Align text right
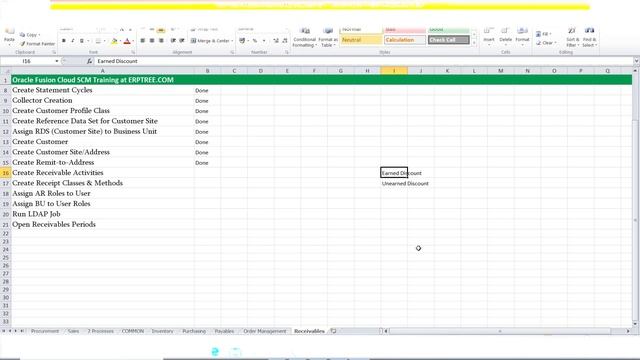This screenshot has width=640, height=360. [x=161, y=41]
